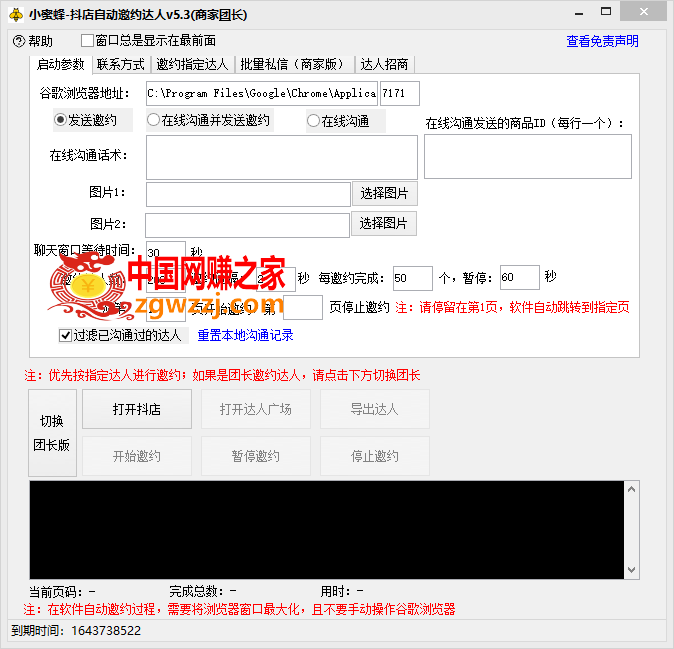Click the stop-page number field before 页停止邀约

[303, 307]
